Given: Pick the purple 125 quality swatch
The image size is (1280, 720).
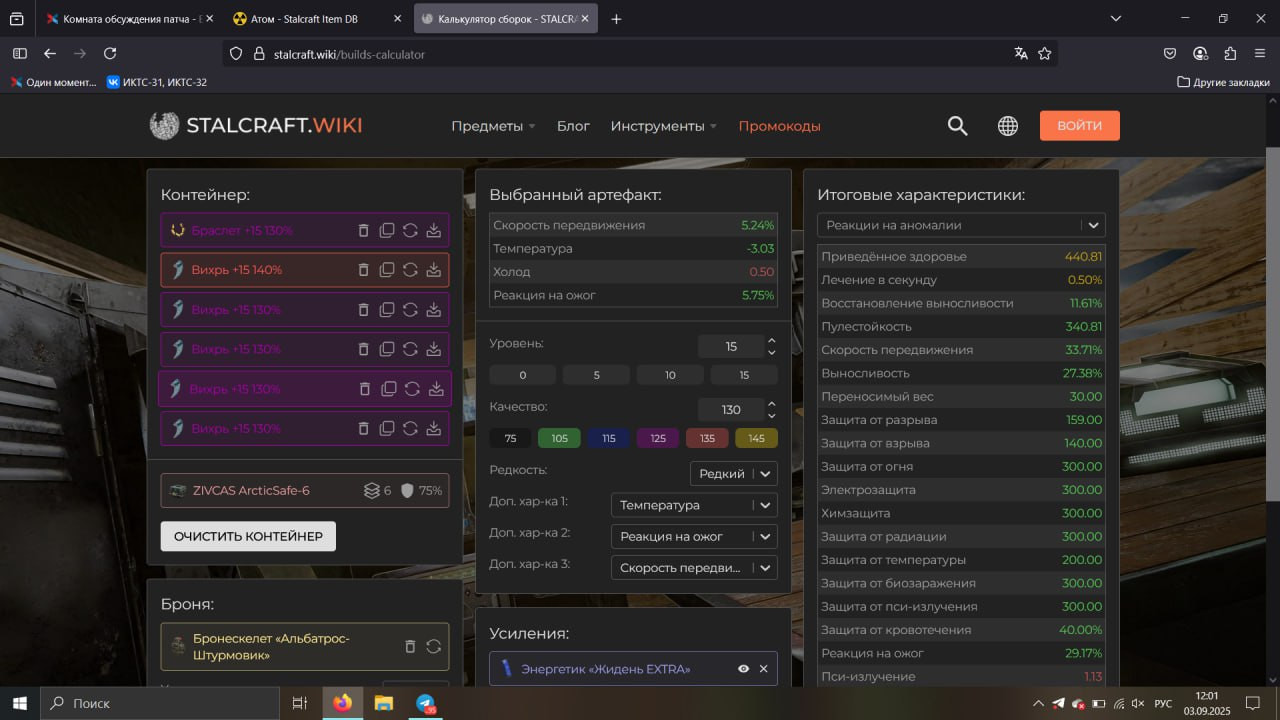Looking at the screenshot, I should tap(658, 438).
